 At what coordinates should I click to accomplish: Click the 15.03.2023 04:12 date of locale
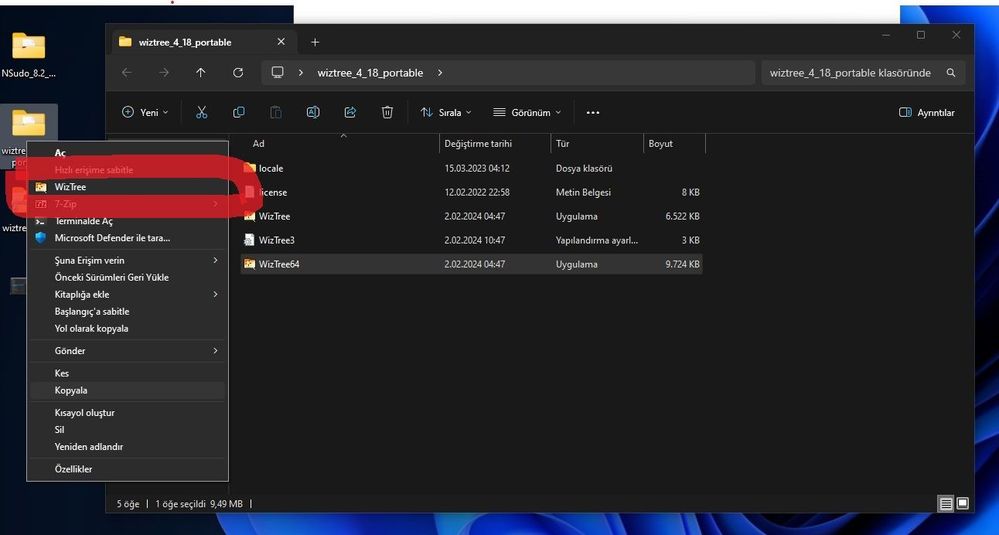point(477,168)
